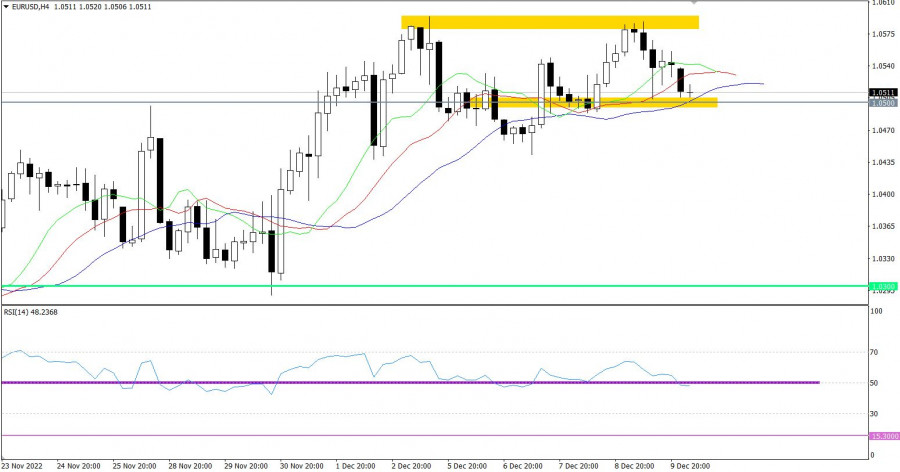The image size is (900, 472).
Task: Click the black current price label 1.0511
Action: click(x=882, y=92)
